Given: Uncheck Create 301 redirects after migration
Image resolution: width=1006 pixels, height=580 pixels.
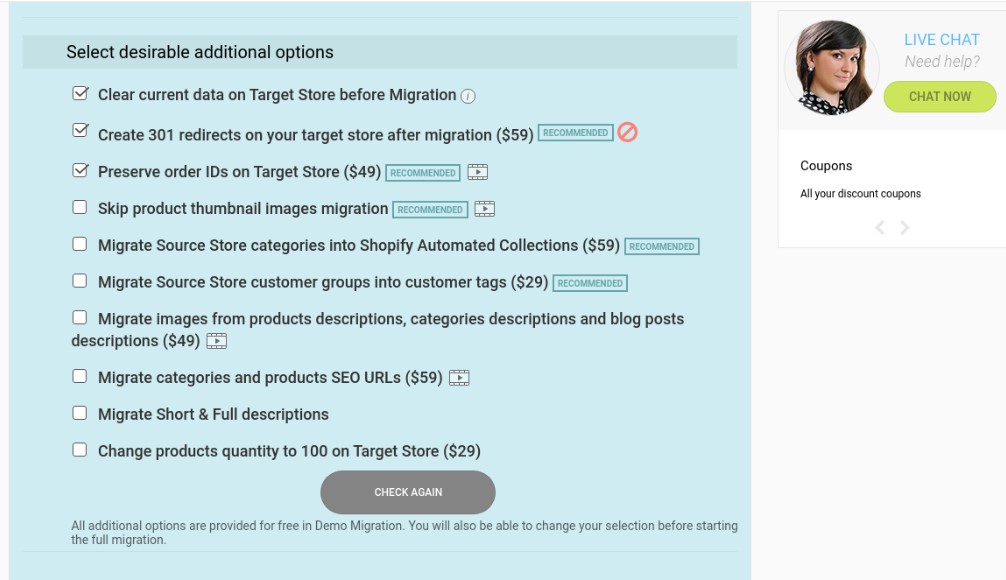Looking at the screenshot, I should tap(78, 130).
